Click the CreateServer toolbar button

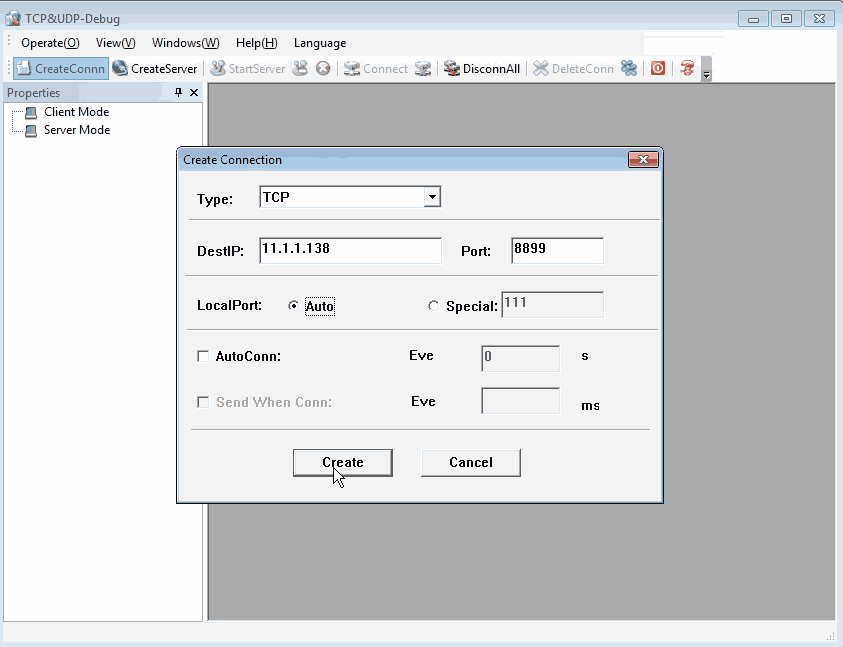155,69
